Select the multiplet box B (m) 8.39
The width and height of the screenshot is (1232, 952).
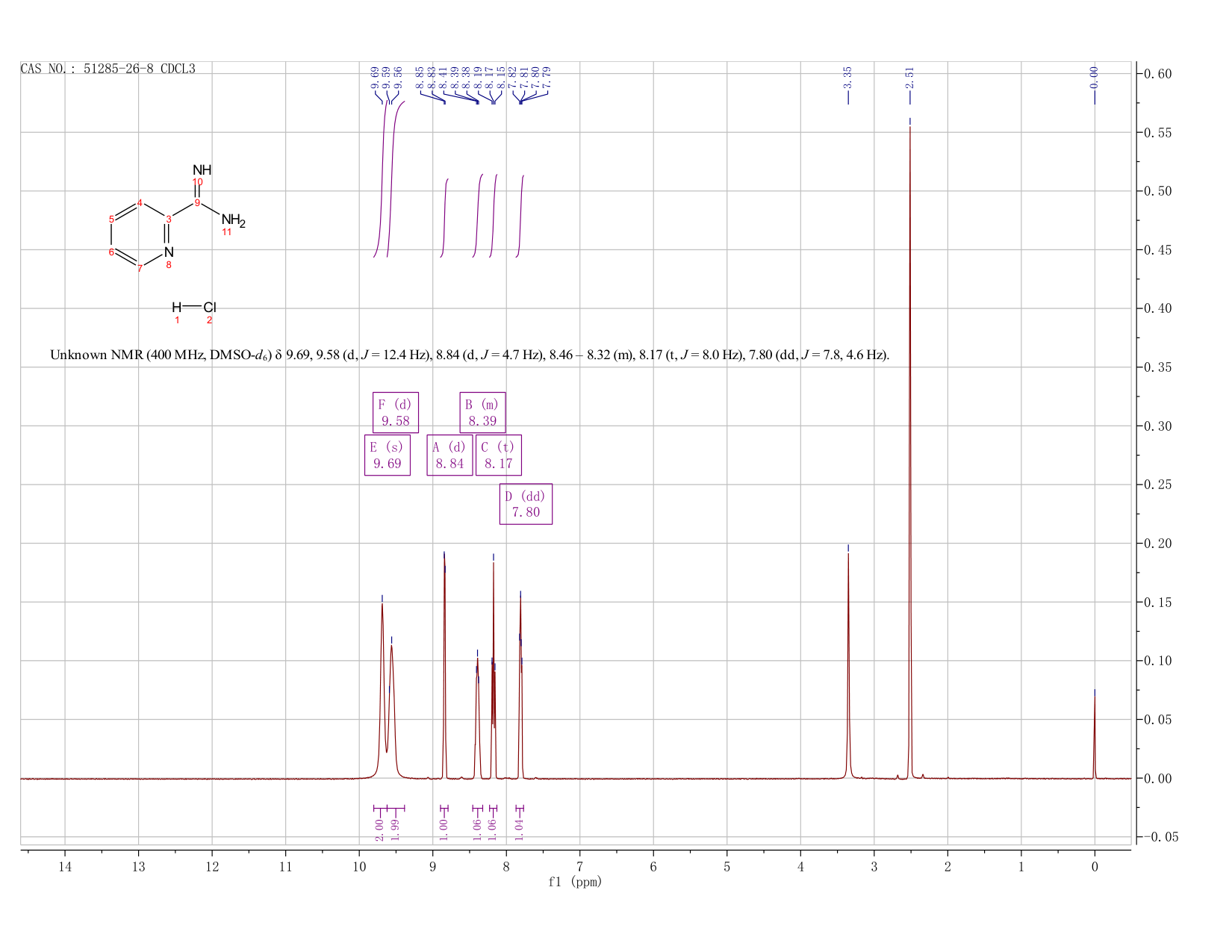[x=482, y=412]
